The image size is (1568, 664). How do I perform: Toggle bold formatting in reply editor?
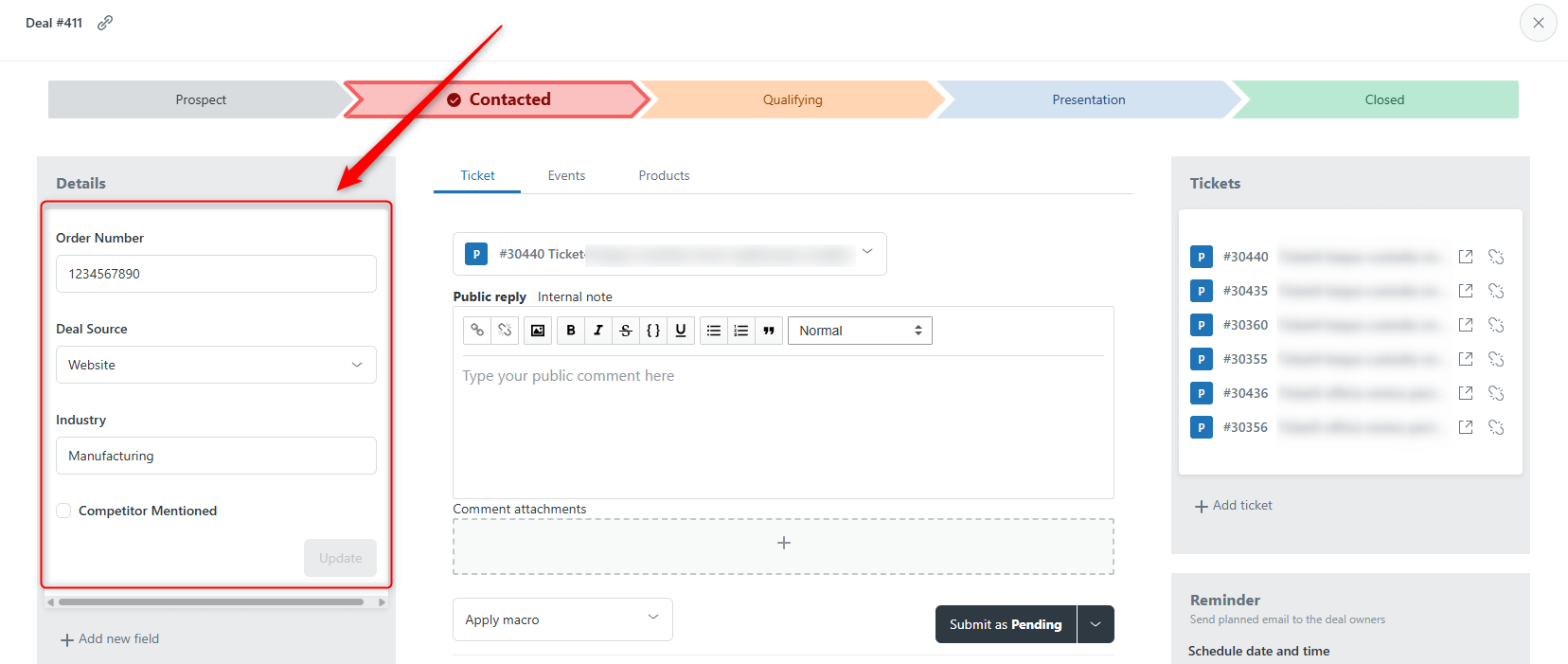point(571,331)
